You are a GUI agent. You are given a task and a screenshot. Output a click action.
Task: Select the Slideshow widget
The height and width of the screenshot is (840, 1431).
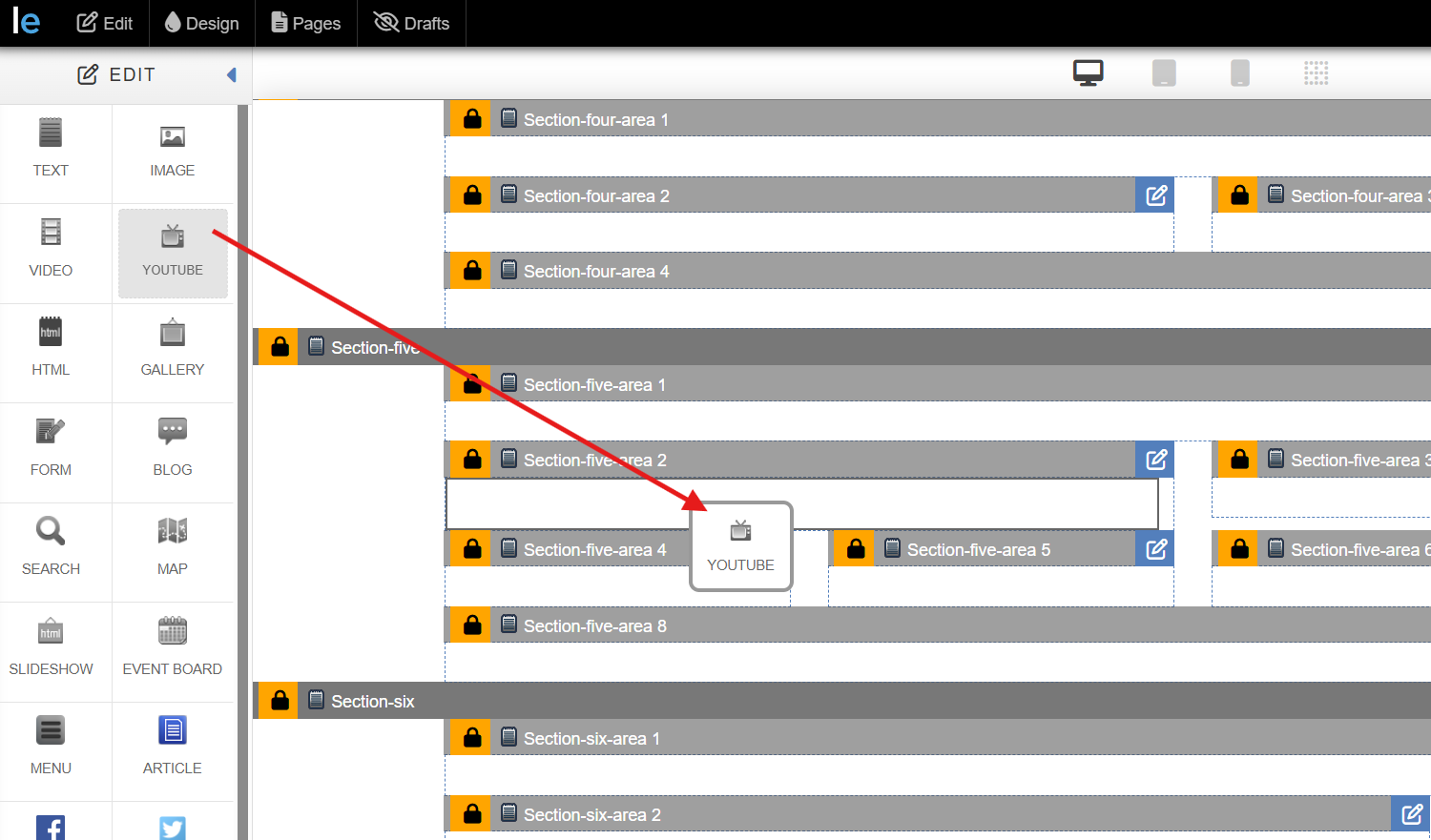51,646
